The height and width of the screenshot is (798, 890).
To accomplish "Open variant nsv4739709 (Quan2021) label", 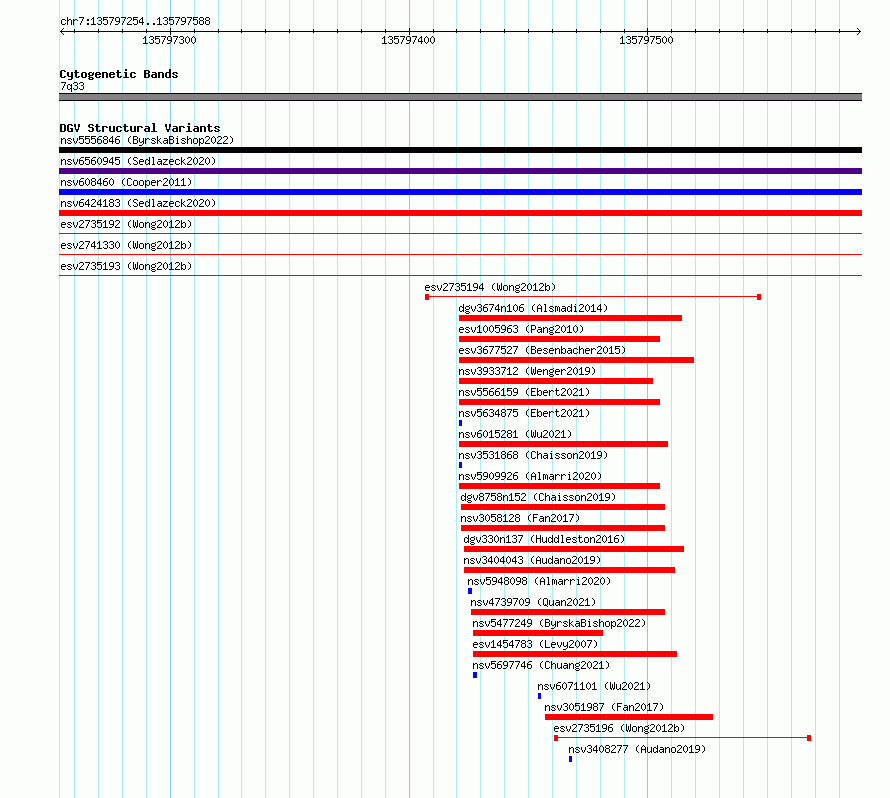I will pyautogui.click(x=533, y=602).
